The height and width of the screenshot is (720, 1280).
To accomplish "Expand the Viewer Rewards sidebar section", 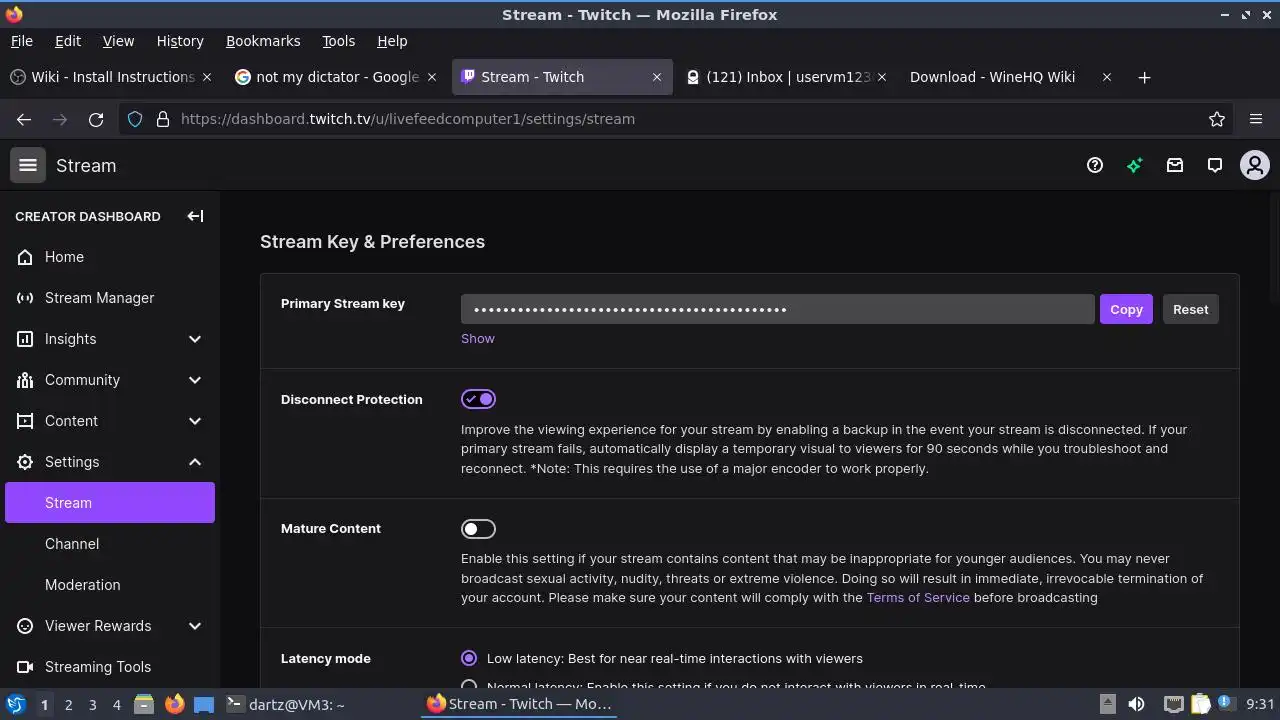I will (x=195, y=626).
